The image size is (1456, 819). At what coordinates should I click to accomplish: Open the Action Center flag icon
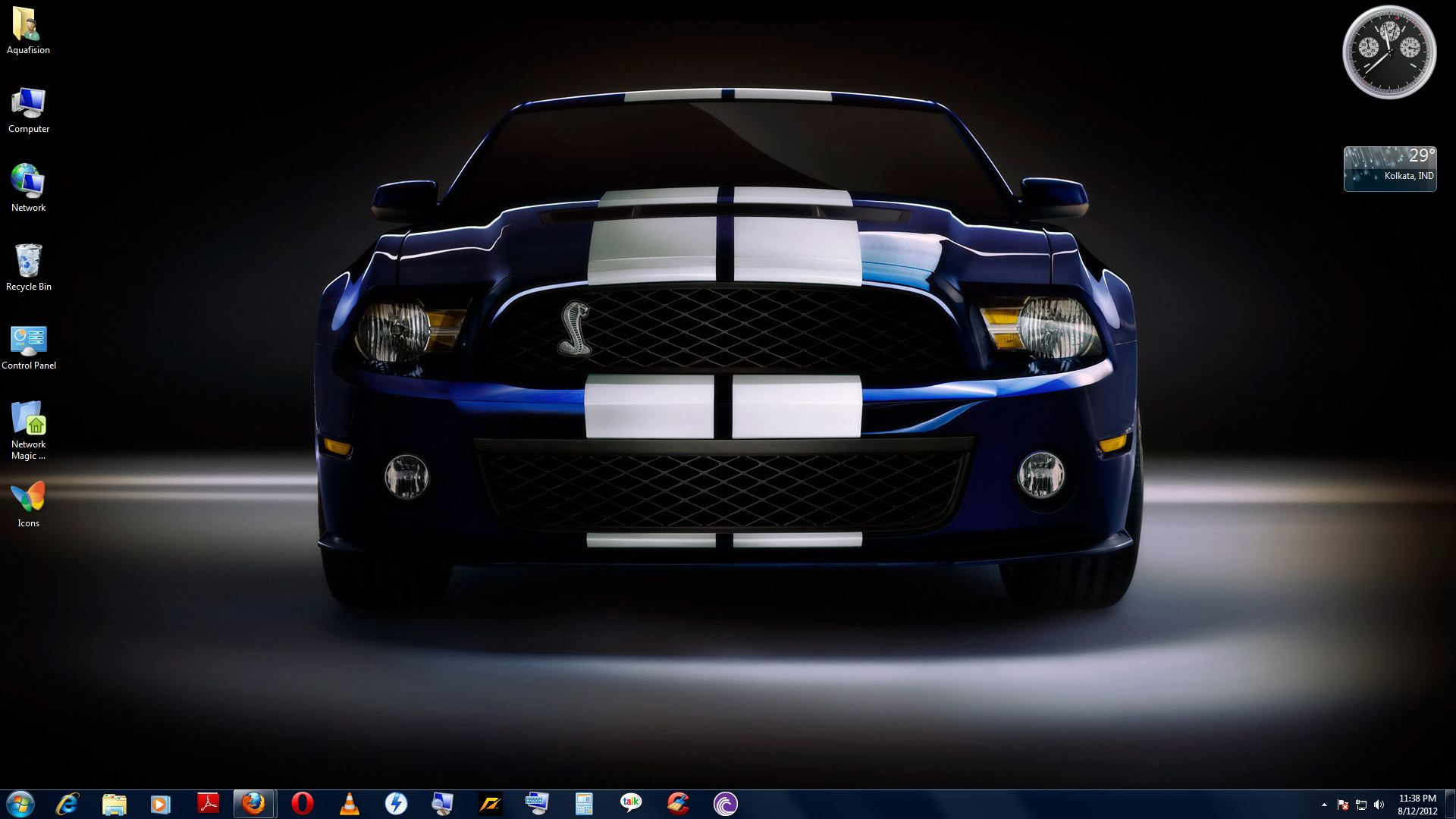pyautogui.click(x=1343, y=805)
